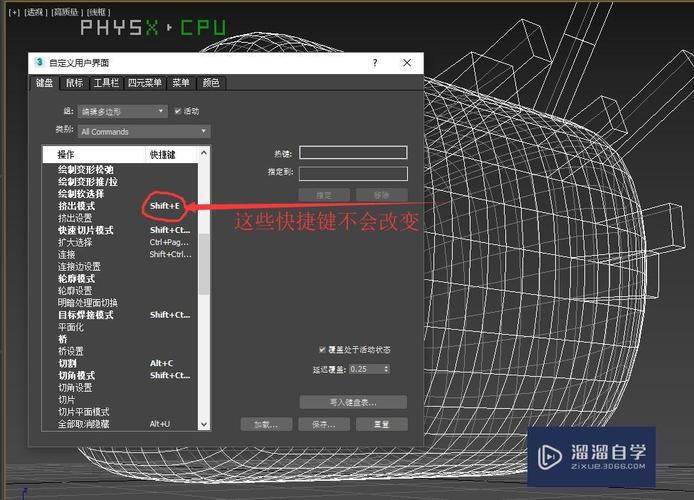Open the 工具栏 tab
The height and width of the screenshot is (500, 694).
coord(106,83)
